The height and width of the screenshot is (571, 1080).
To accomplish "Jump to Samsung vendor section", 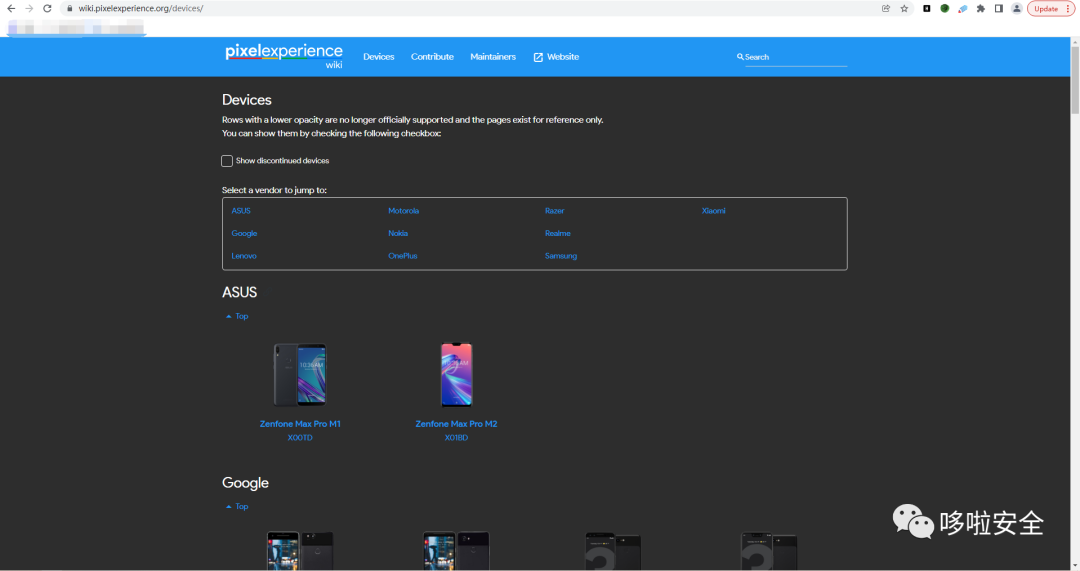I will (x=561, y=256).
